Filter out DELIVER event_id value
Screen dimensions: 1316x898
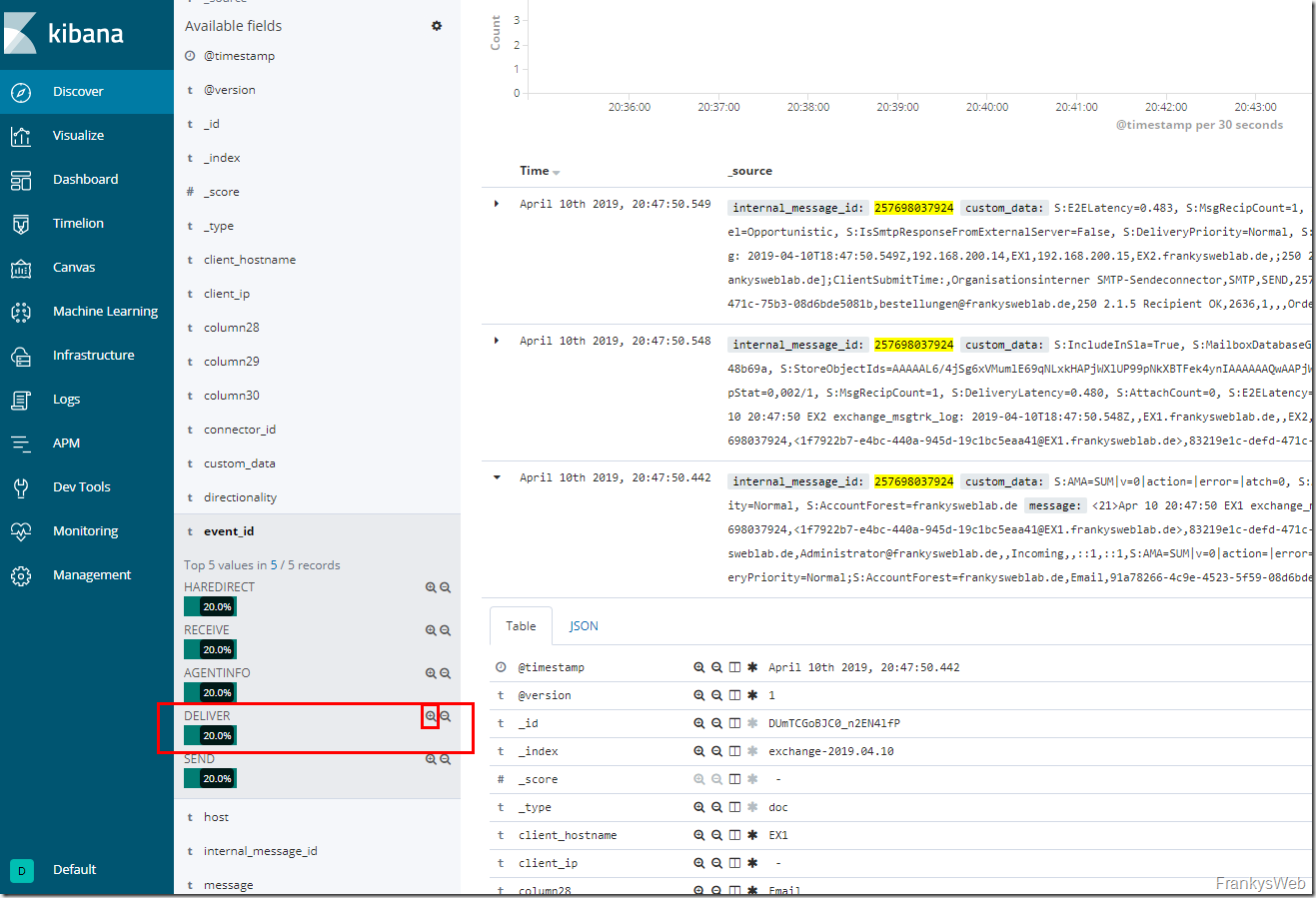click(446, 716)
